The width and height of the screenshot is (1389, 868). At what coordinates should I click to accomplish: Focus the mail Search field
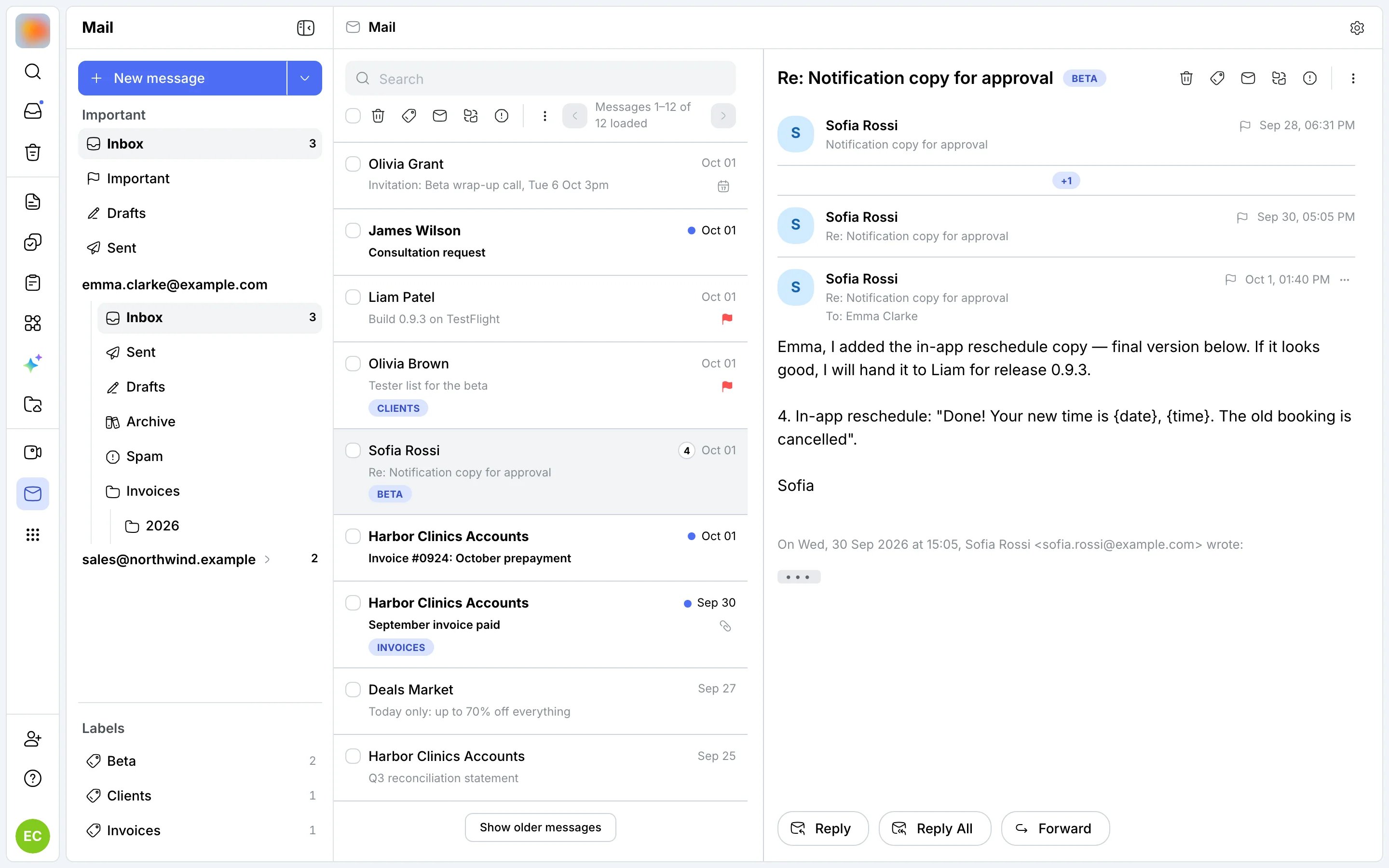540,79
